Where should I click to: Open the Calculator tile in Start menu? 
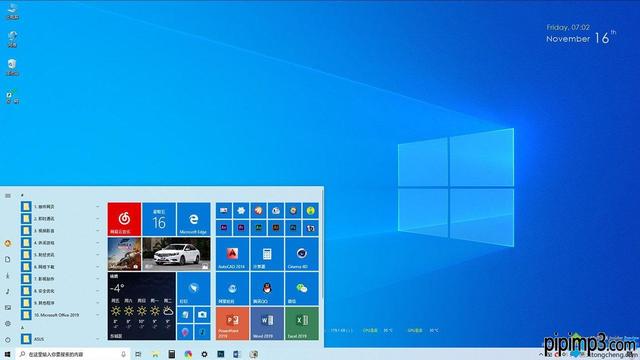pyautogui.click(x=267, y=254)
